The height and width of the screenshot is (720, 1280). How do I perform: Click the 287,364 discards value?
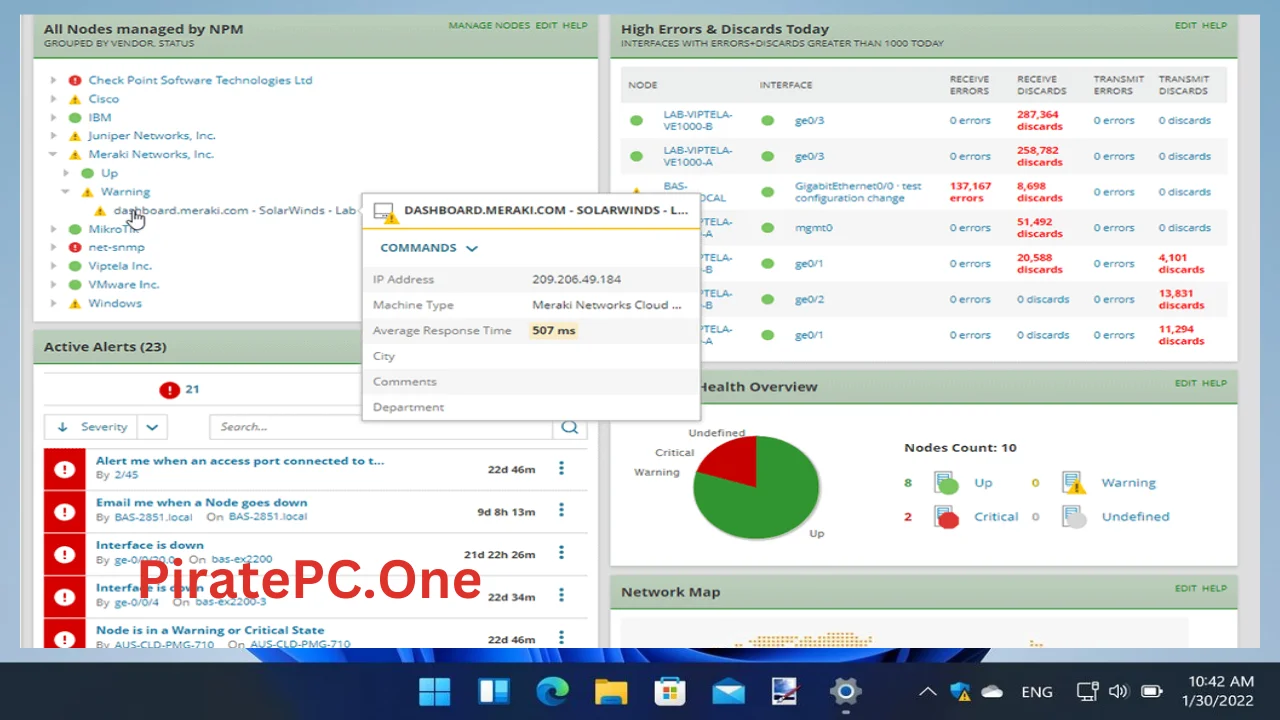point(1040,121)
